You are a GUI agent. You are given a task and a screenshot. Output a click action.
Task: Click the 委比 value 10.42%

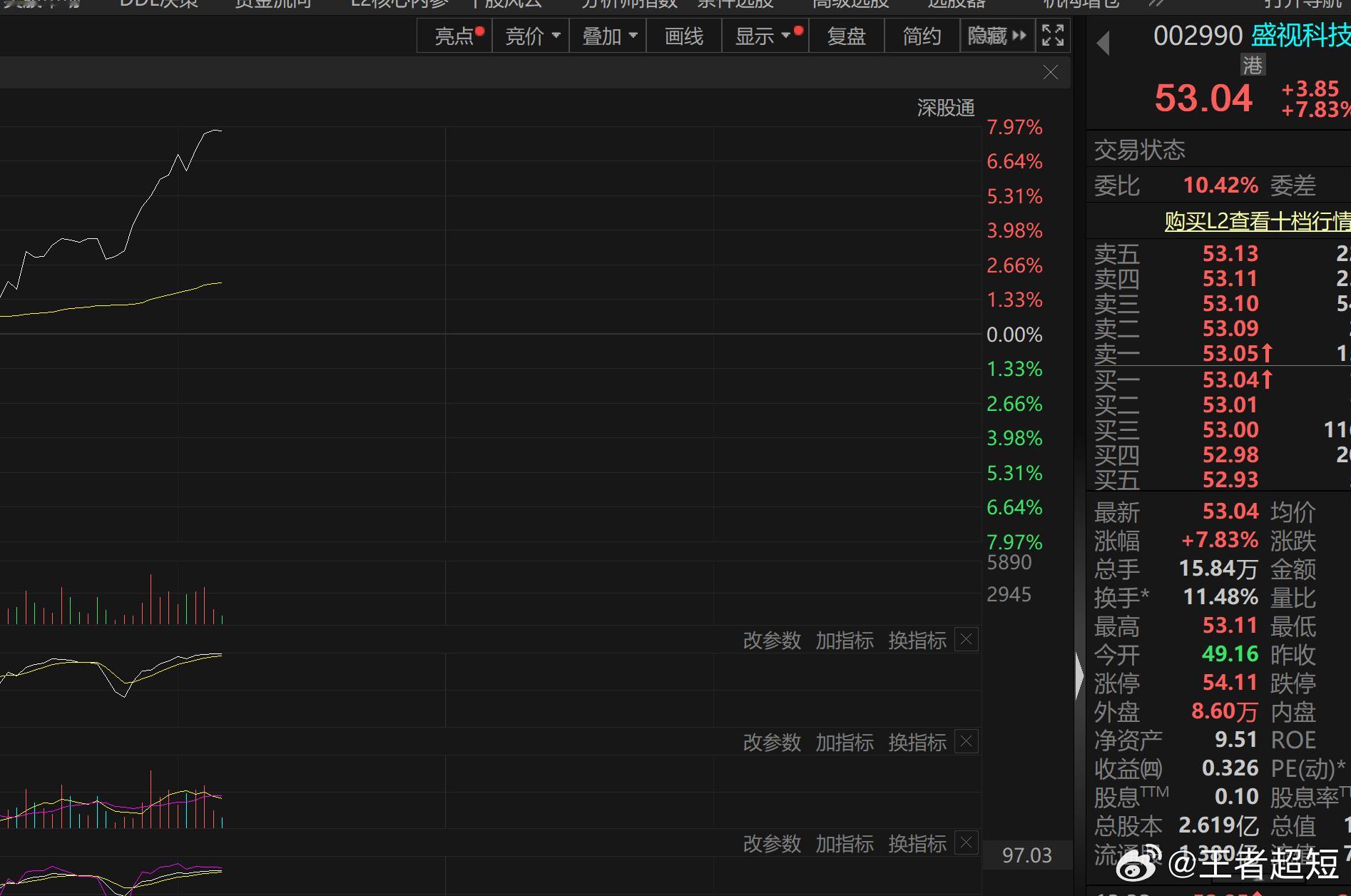click(x=1220, y=185)
